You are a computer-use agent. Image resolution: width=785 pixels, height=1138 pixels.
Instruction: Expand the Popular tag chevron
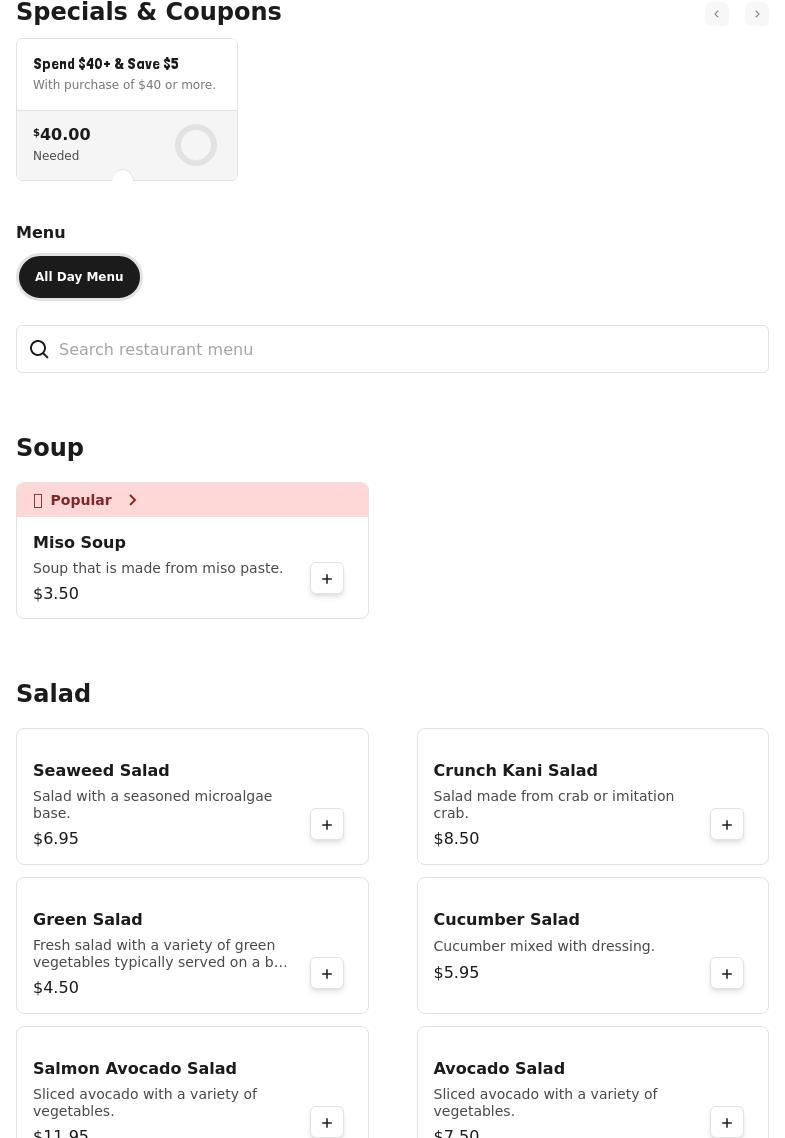click(x=132, y=500)
